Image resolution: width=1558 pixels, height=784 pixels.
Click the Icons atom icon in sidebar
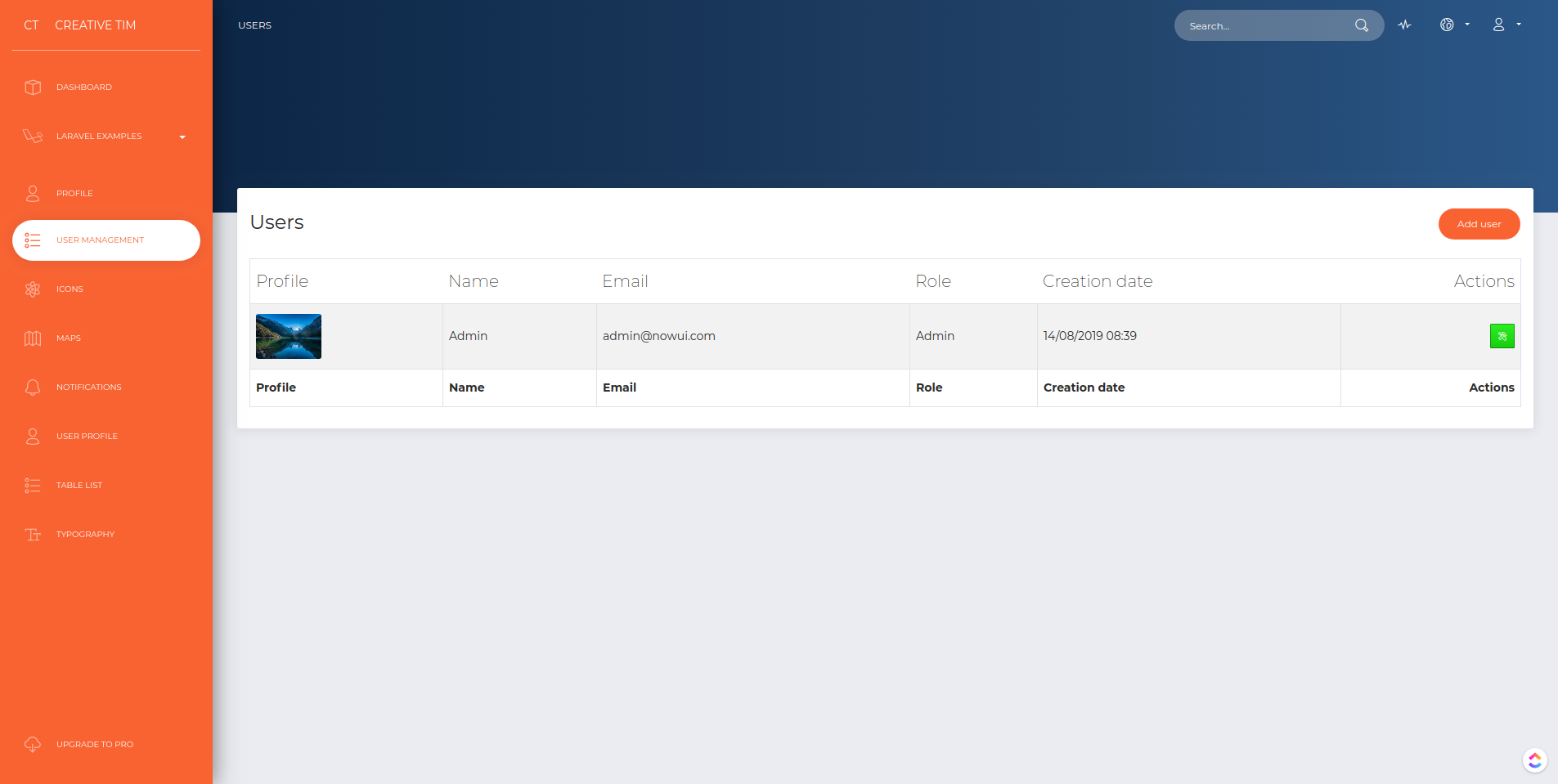click(x=33, y=289)
